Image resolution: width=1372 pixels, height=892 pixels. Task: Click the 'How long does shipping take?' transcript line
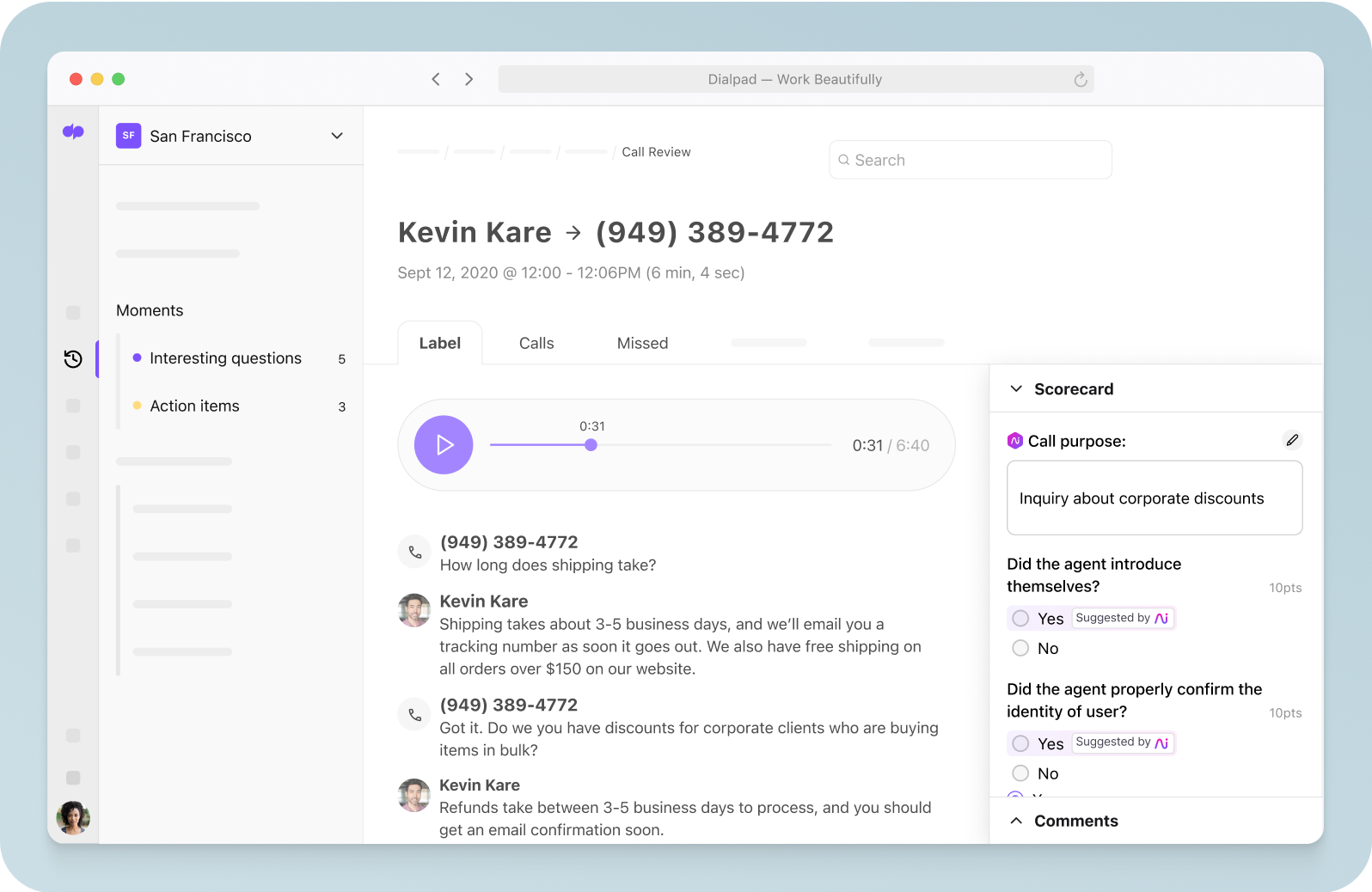[x=548, y=565]
